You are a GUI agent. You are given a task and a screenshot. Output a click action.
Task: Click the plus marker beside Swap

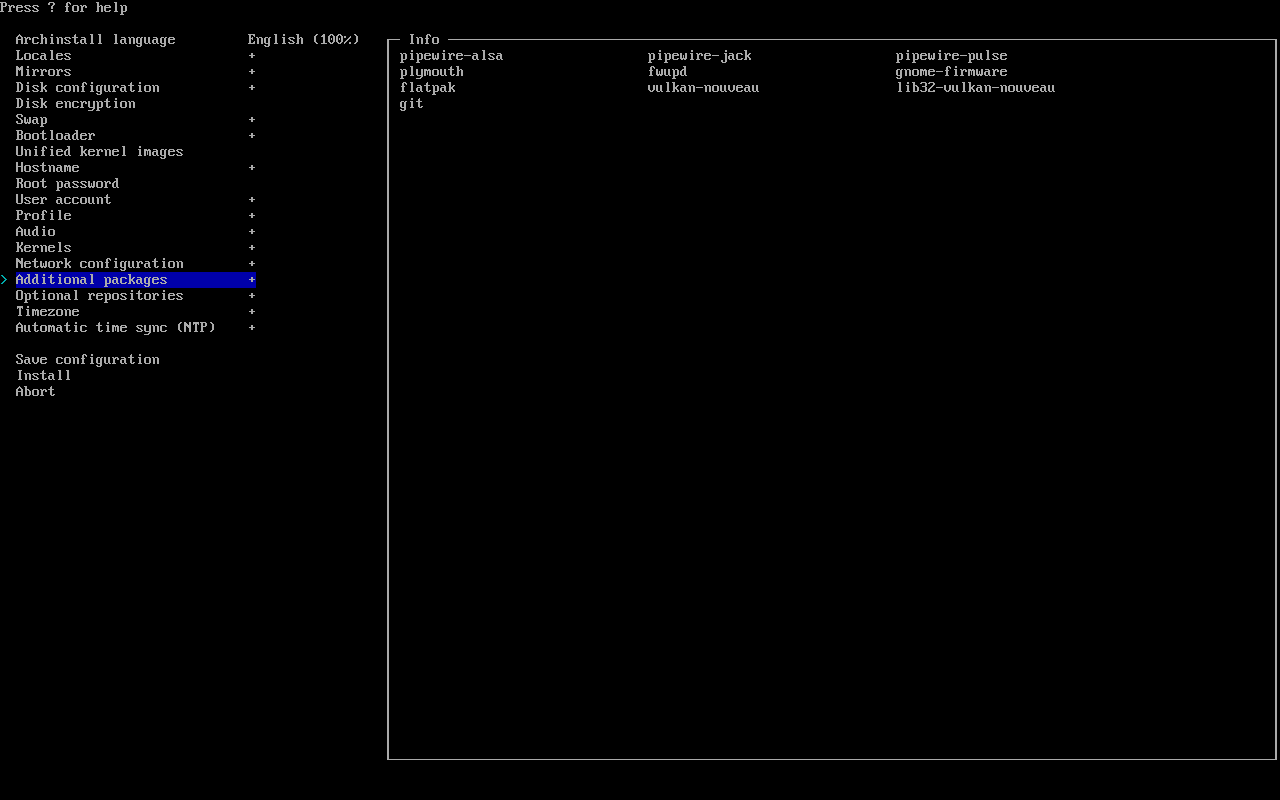tap(252, 120)
